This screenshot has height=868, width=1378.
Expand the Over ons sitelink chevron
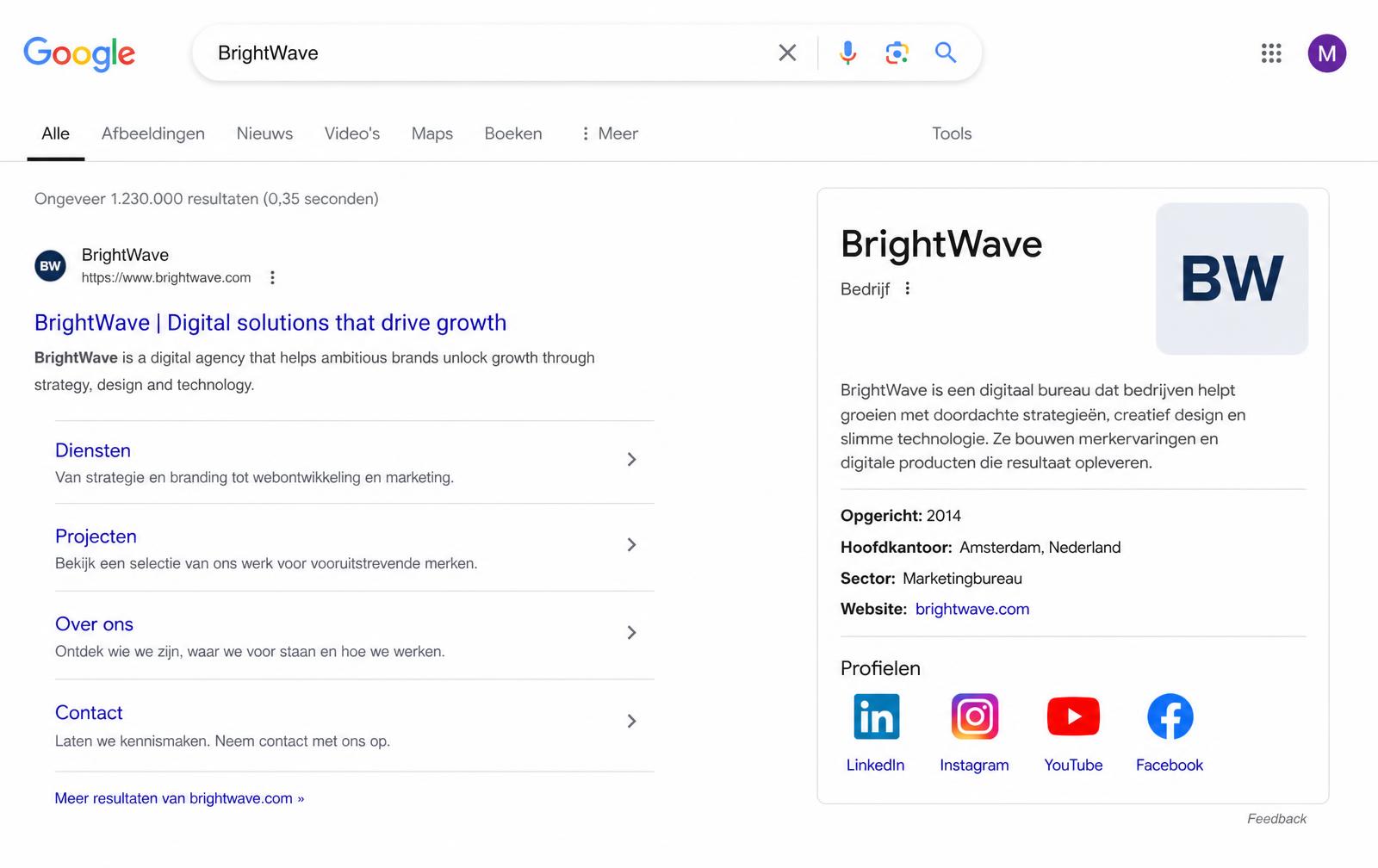point(631,633)
